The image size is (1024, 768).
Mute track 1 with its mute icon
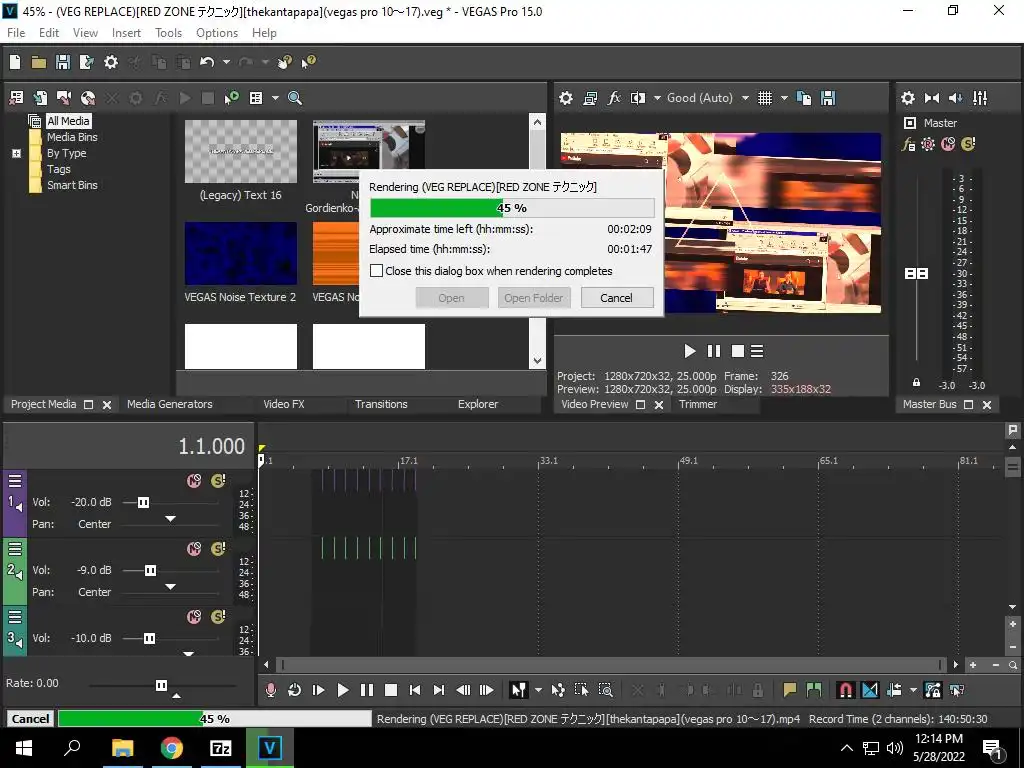[x=194, y=481]
